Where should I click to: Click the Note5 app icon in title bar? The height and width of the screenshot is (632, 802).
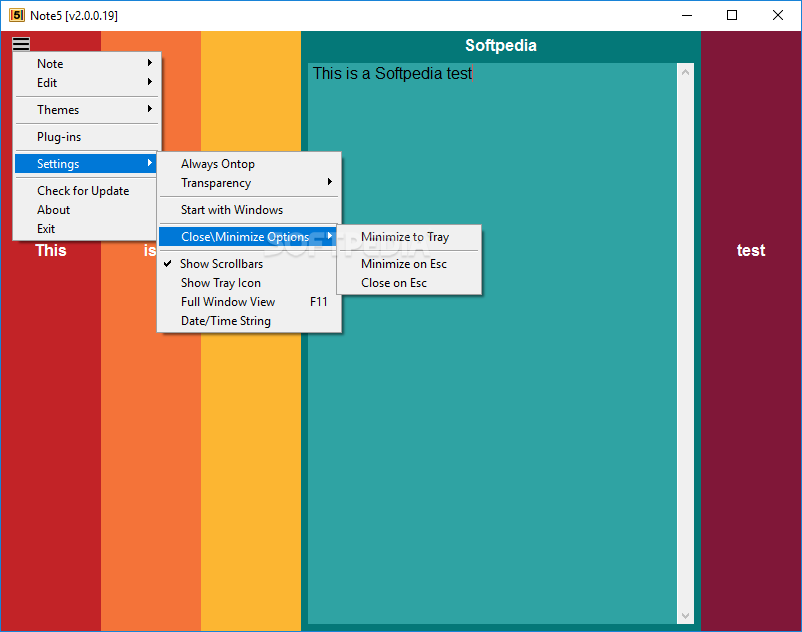(x=17, y=15)
